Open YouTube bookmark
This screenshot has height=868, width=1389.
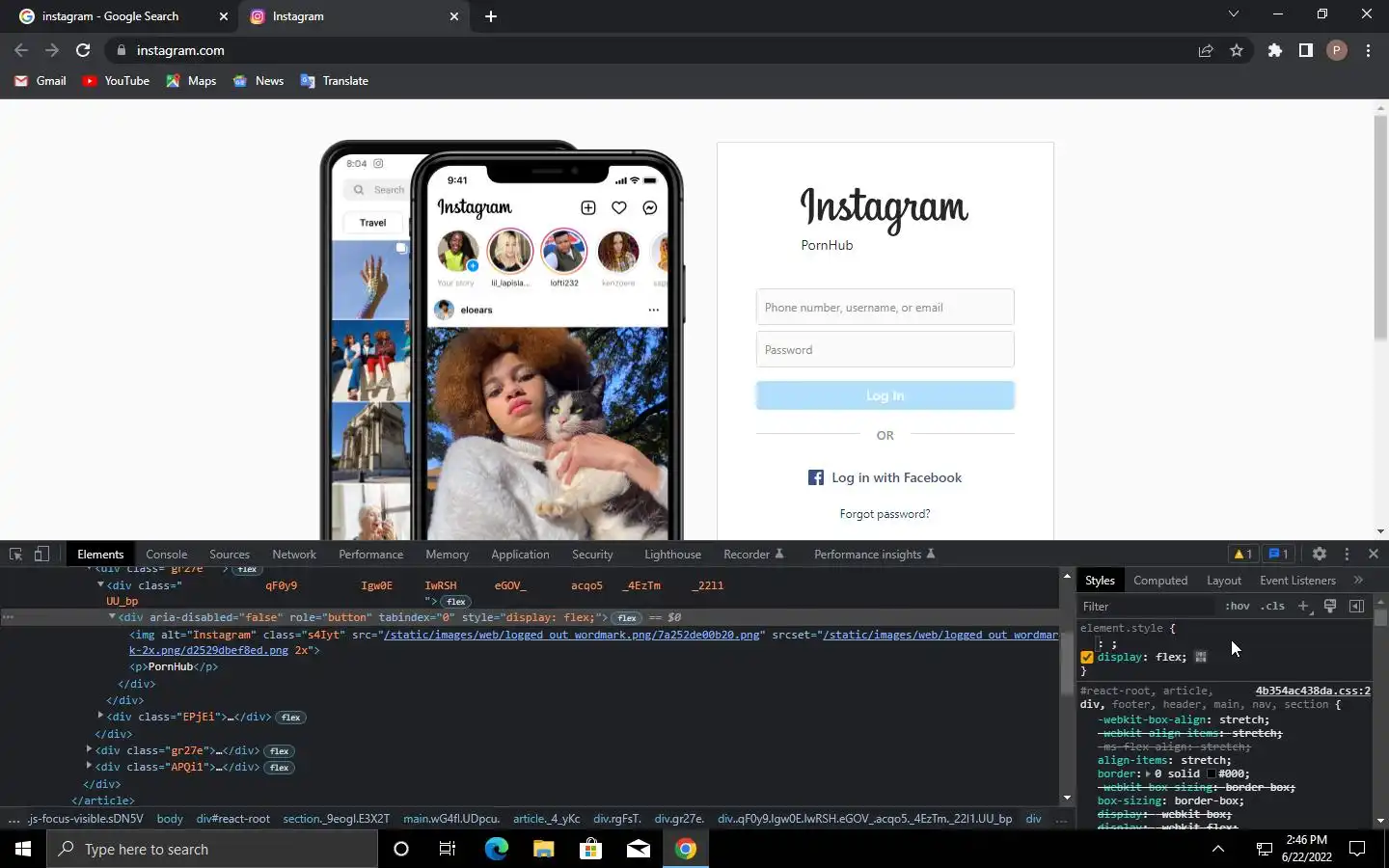click(x=116, y=81)
